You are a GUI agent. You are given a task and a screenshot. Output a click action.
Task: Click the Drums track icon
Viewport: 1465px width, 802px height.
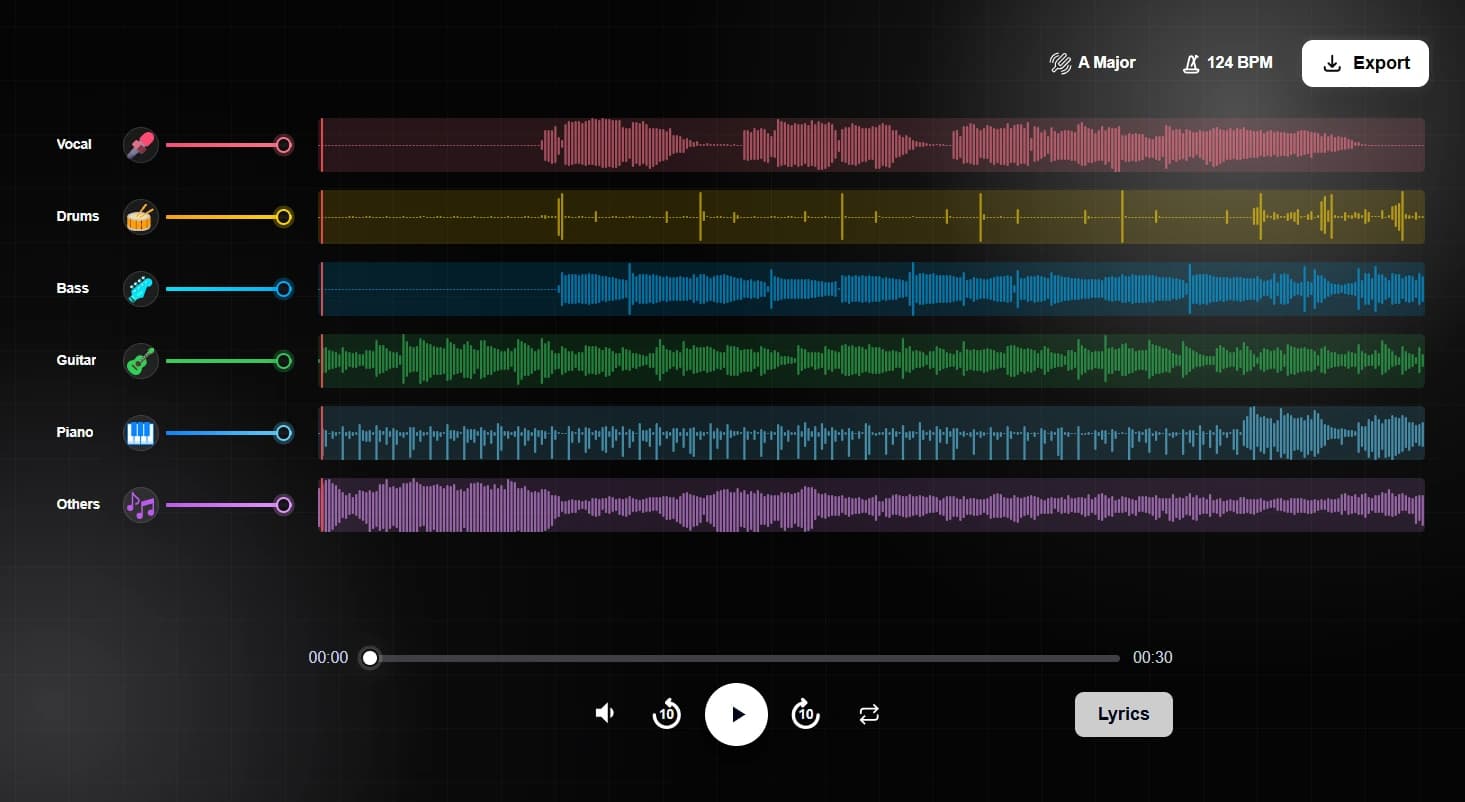click(141, 217)
